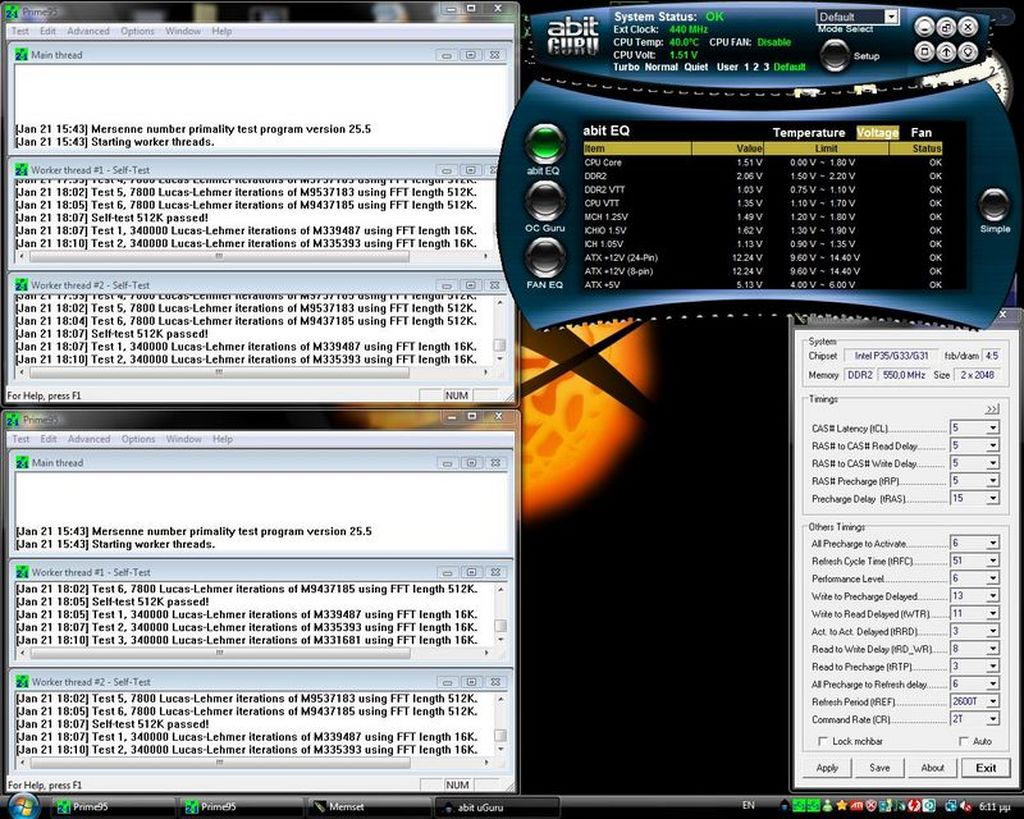The image size is (1024, 819).
Task: Switch abit Guru to Simple view
Action: (994, 204)
